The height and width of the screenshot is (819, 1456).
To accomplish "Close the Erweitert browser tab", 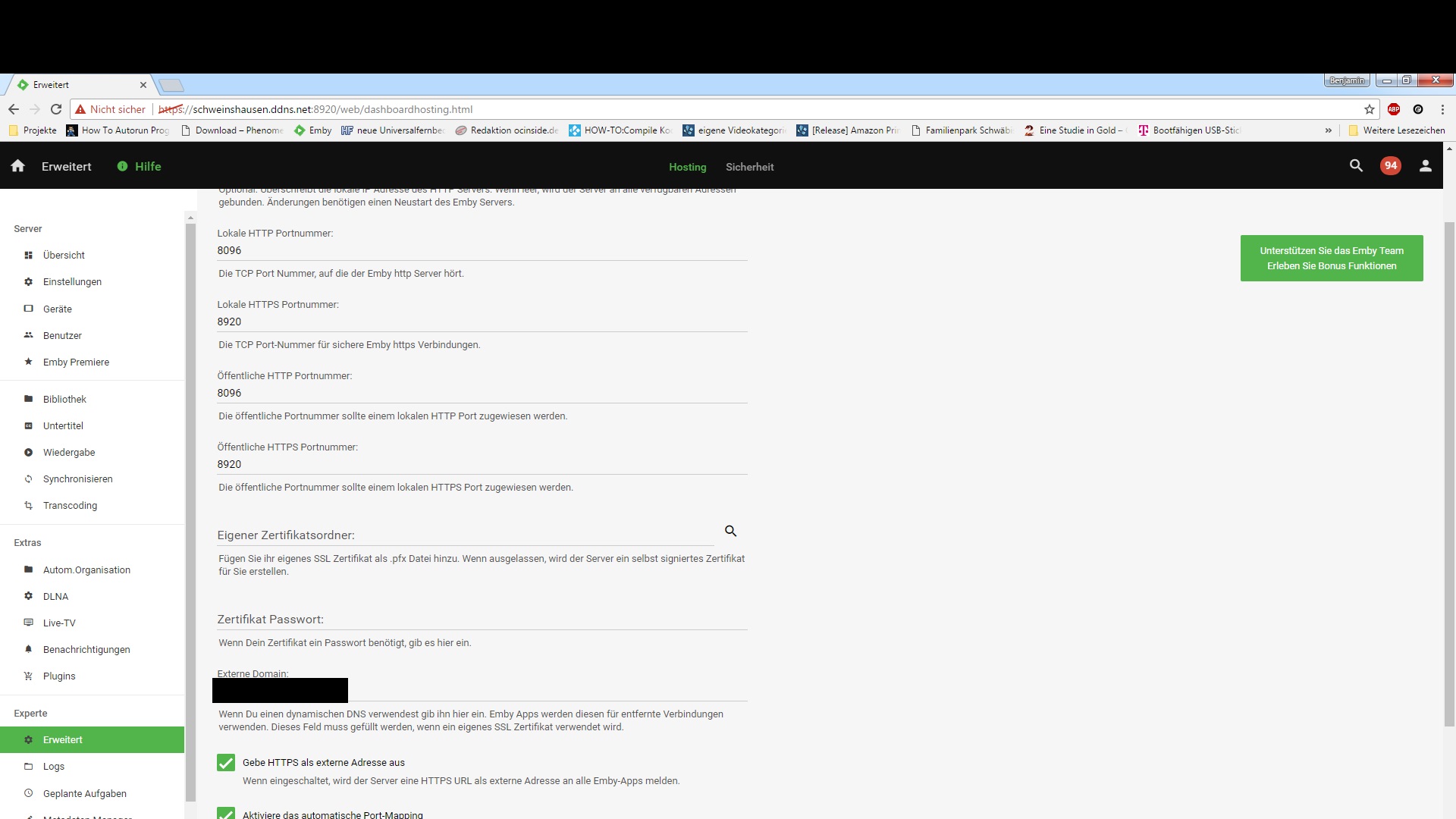I will (x=143, y=85).
